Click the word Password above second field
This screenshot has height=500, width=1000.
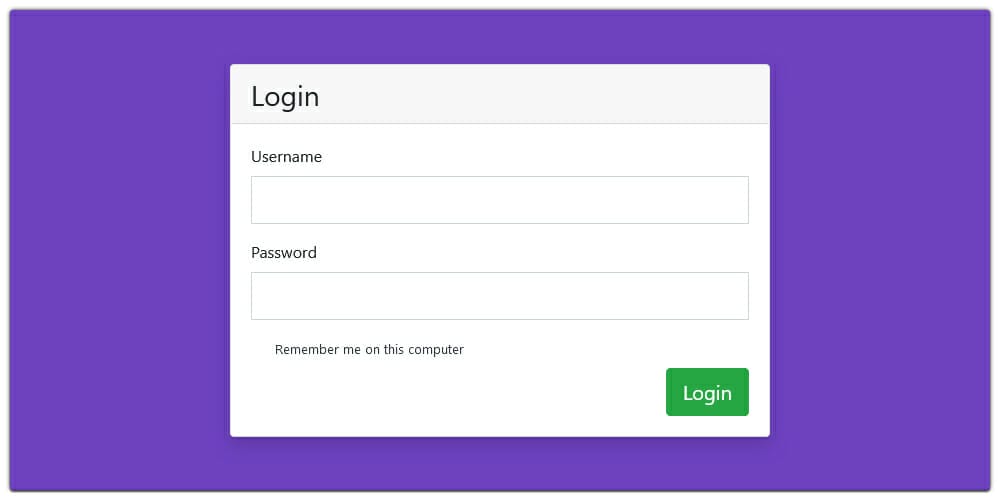(x=284, y=253)
